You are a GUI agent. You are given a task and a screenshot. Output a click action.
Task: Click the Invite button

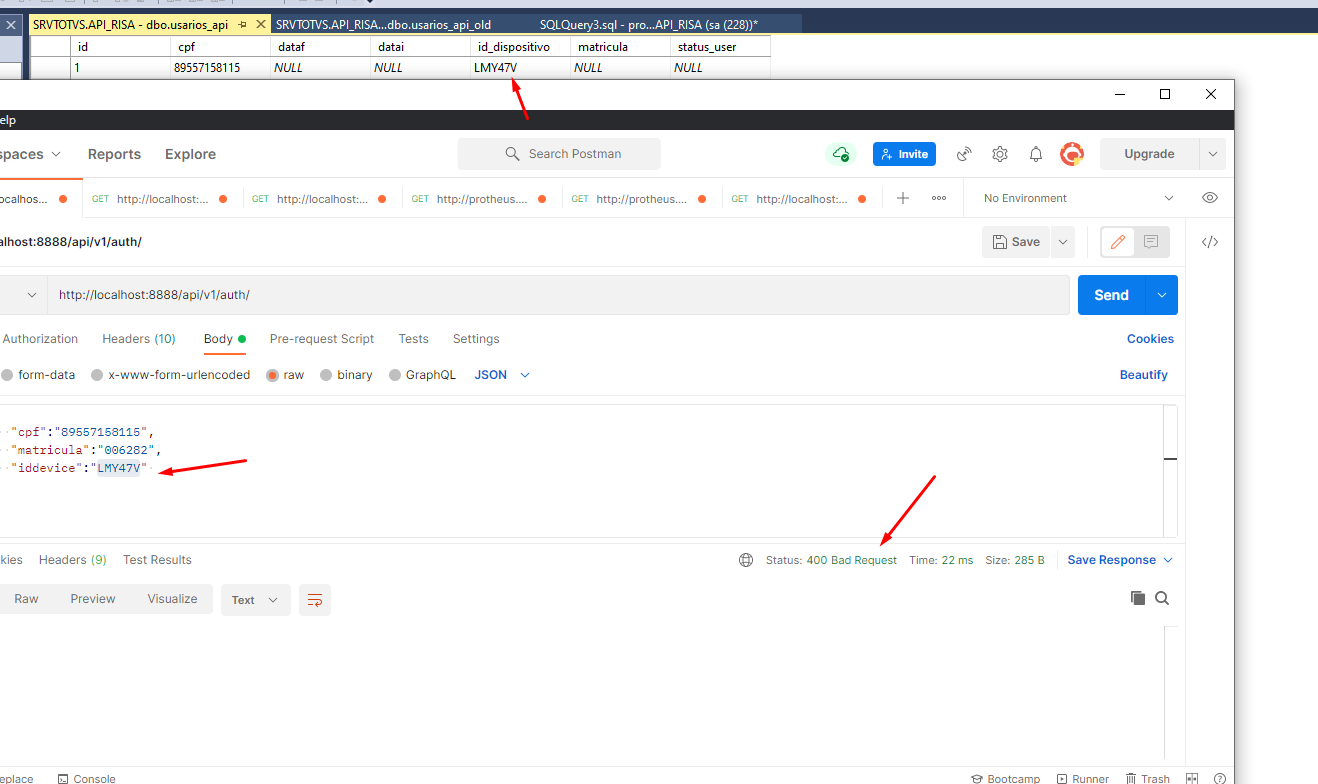tap(904, 154)
